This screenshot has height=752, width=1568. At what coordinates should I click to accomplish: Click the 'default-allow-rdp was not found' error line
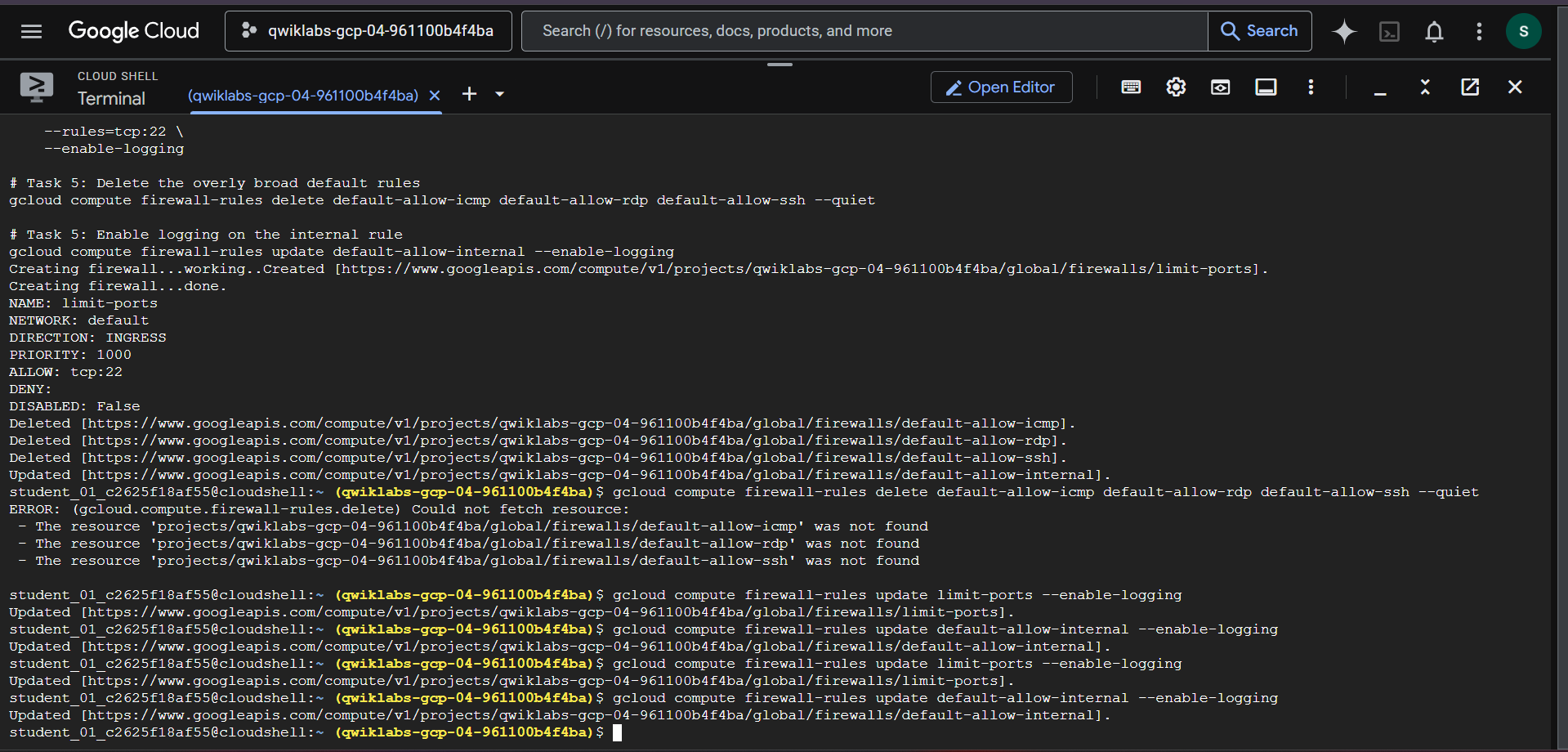click(468, 544)
